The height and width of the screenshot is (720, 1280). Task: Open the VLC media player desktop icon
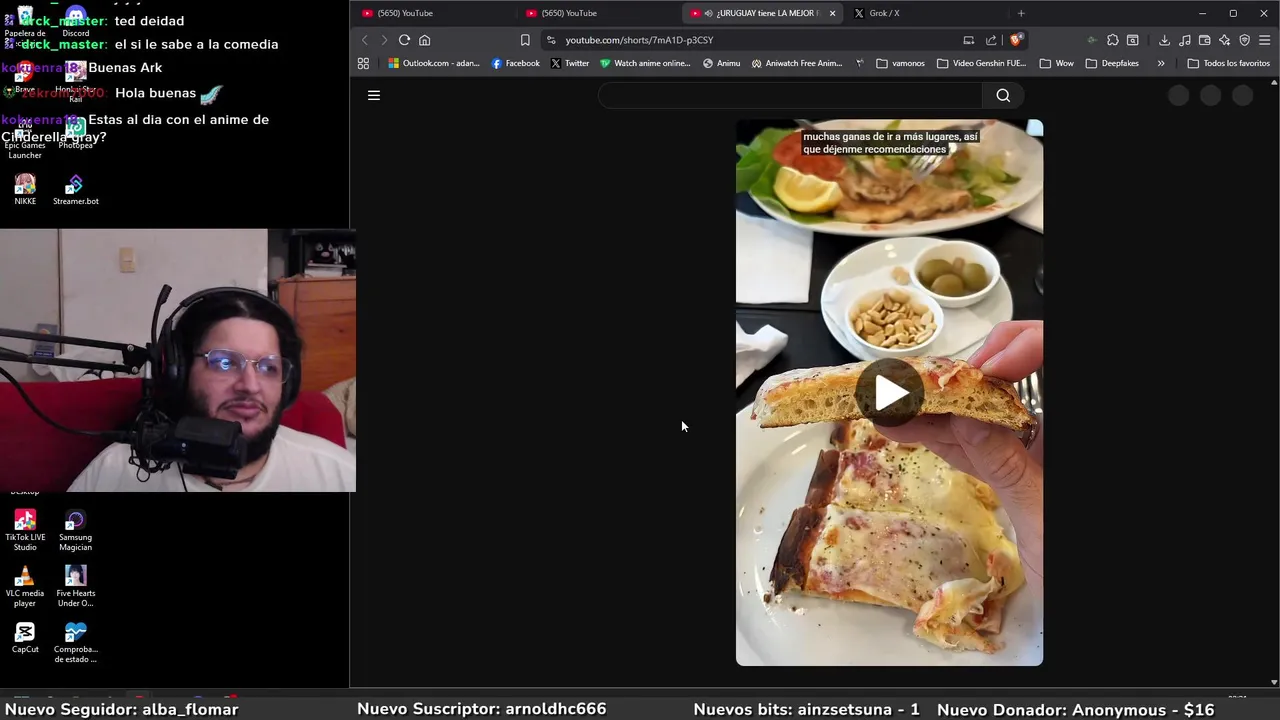(25, 586)
